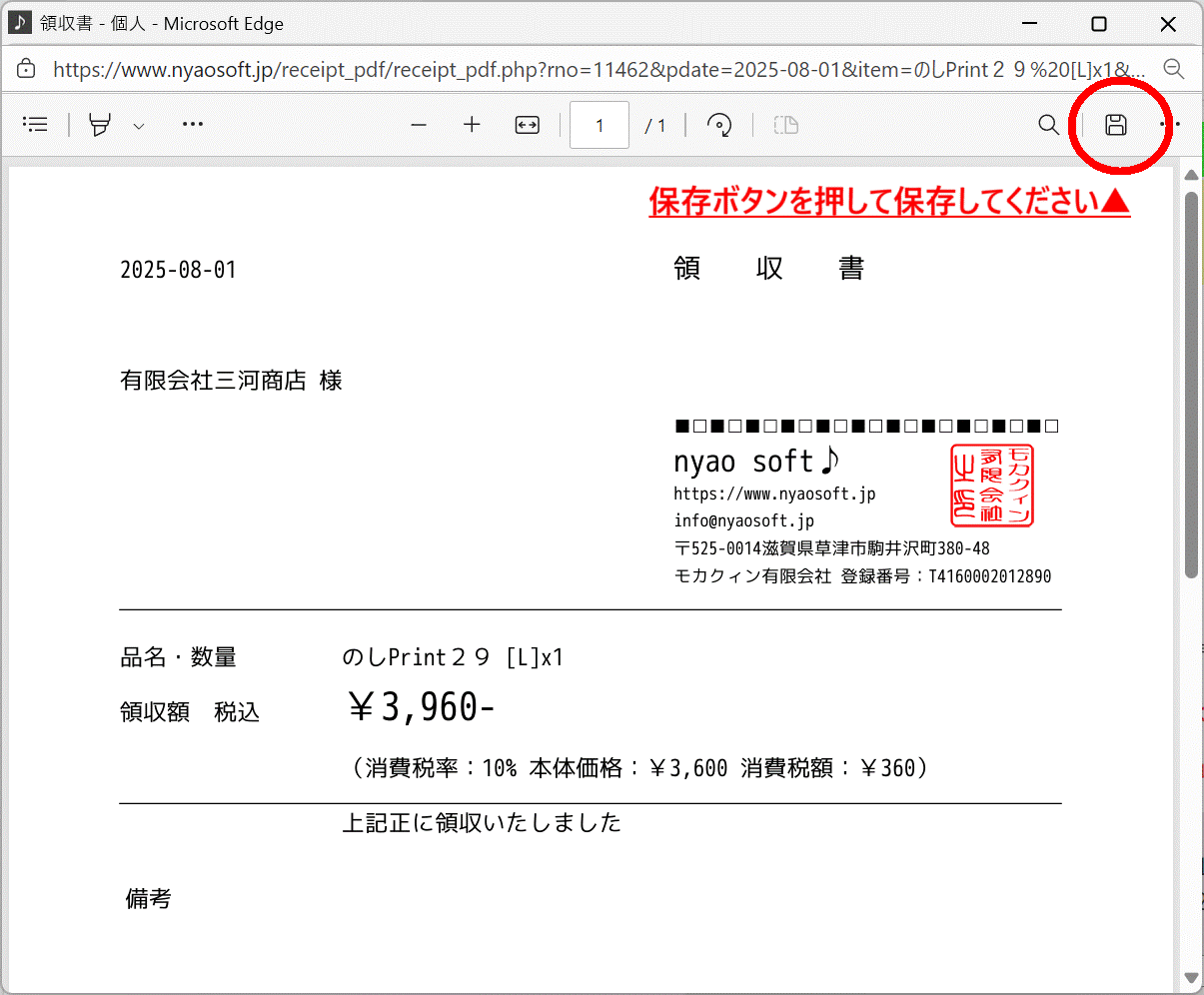
Task: Click the address bar URL
Action: tap(600, 70)
